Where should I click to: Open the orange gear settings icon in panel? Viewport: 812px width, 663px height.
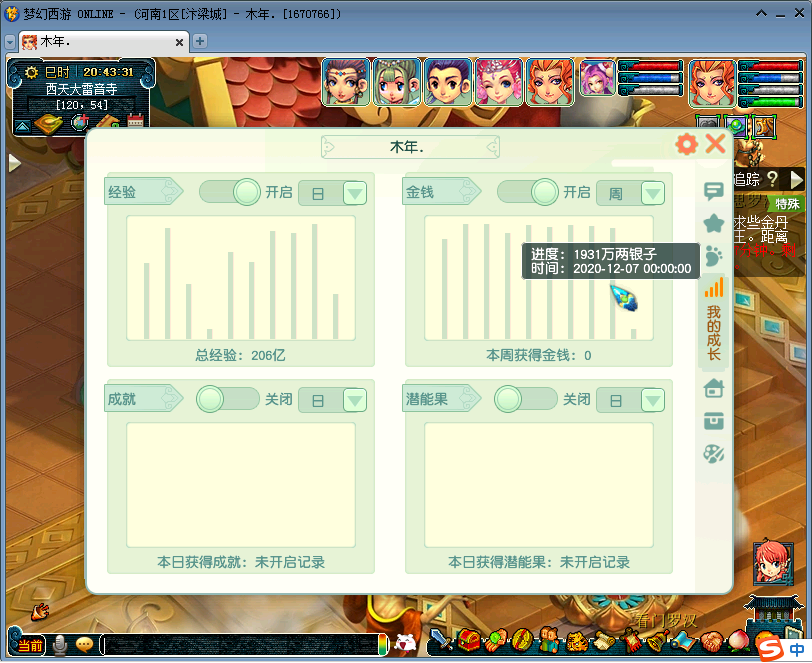click(687, 144)
